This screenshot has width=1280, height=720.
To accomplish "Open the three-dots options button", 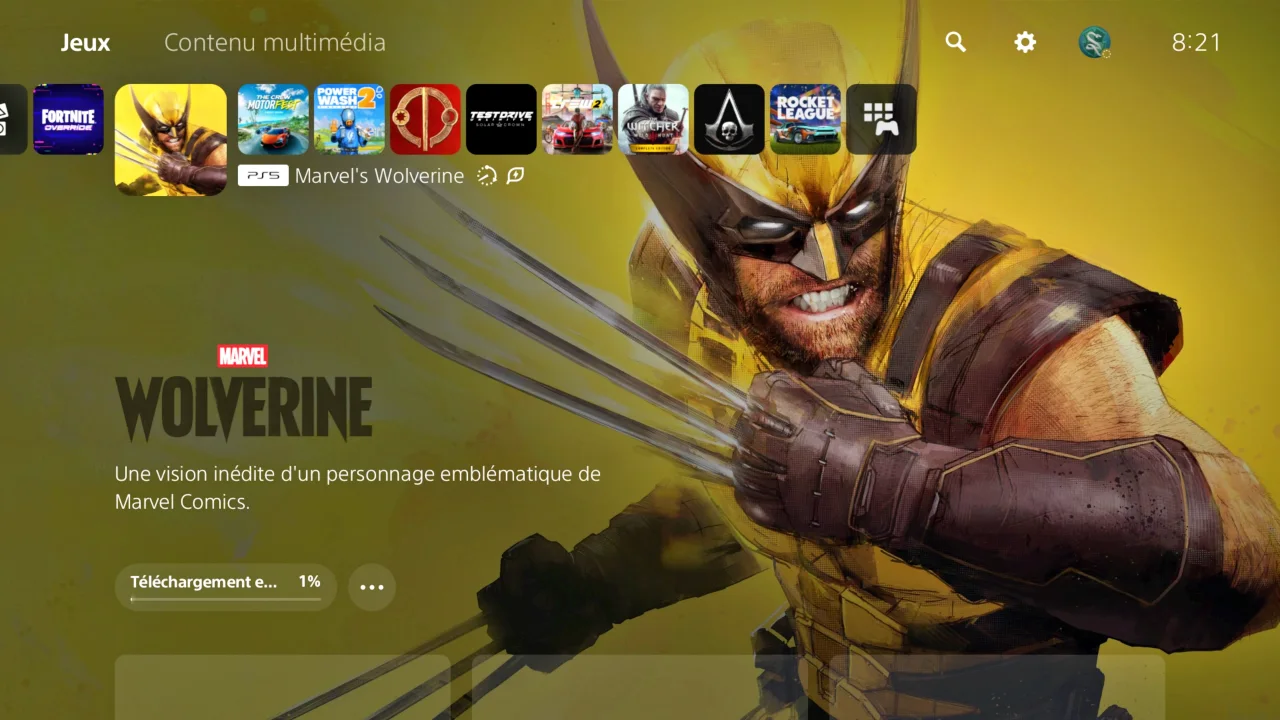I will click(372, 587).
